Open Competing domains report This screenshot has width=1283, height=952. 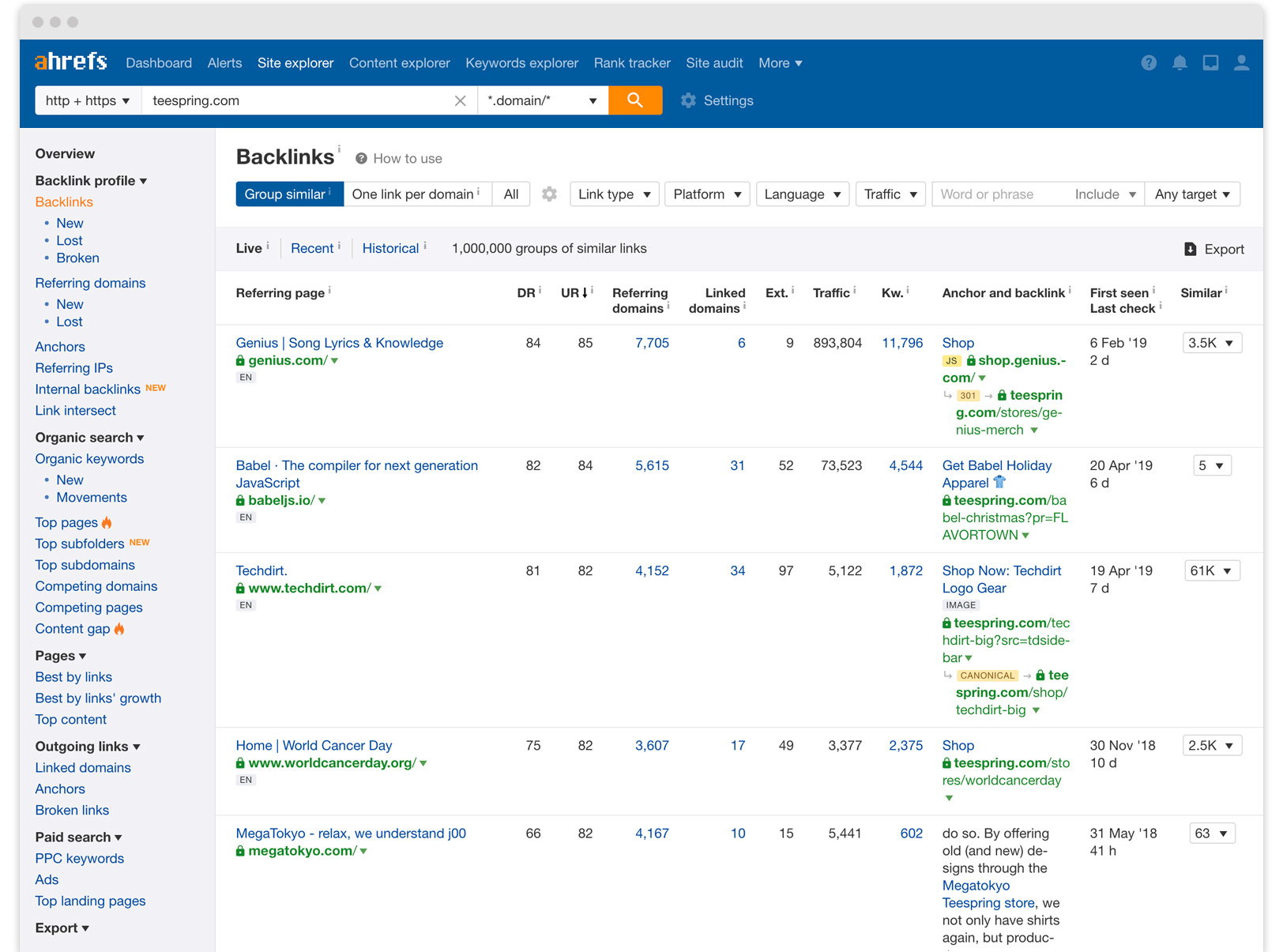pyautogui.click(x=96, y=586)
